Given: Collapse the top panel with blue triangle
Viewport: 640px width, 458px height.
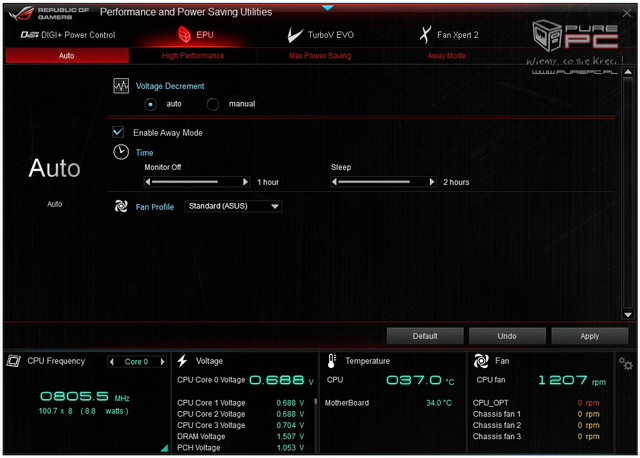Looking at the screenshot, I should pos(327,8).
